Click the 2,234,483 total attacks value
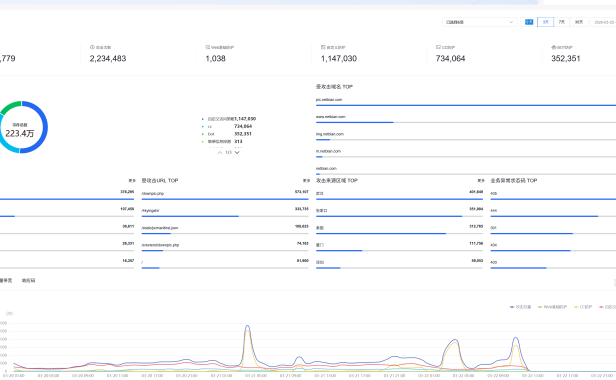 click(108, 59)
